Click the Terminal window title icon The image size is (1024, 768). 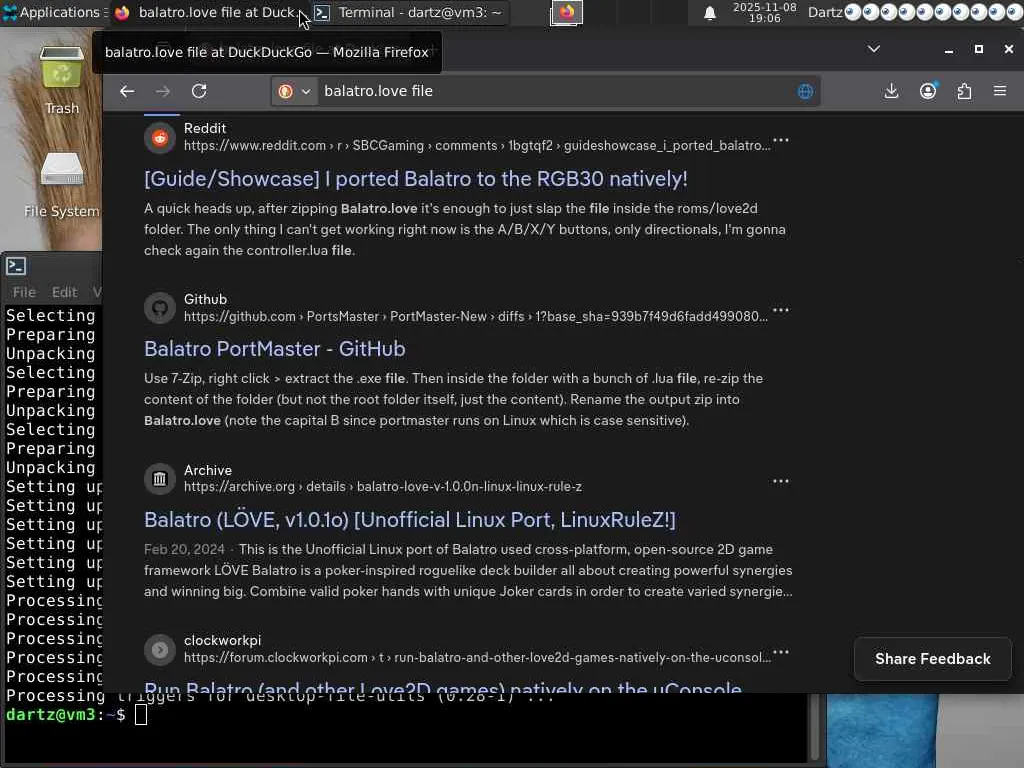point(16,266)
